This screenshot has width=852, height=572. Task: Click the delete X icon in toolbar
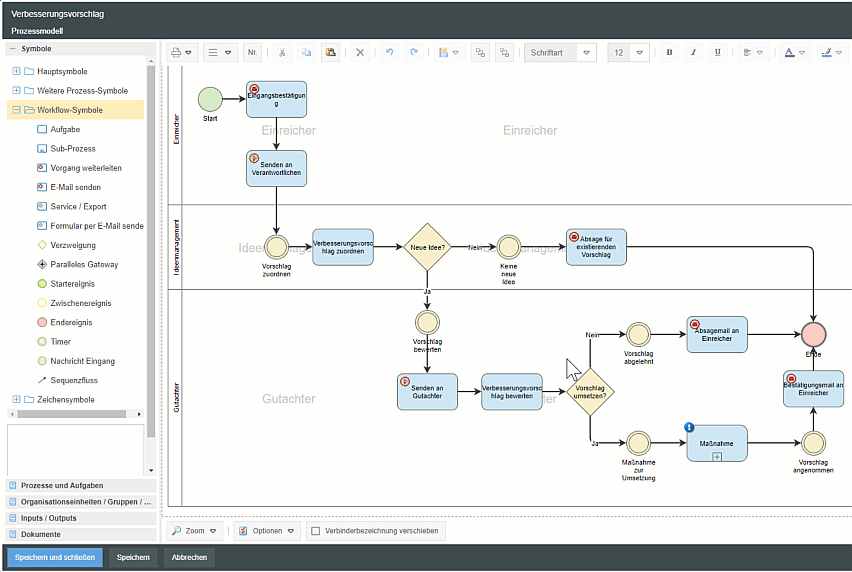359,52
